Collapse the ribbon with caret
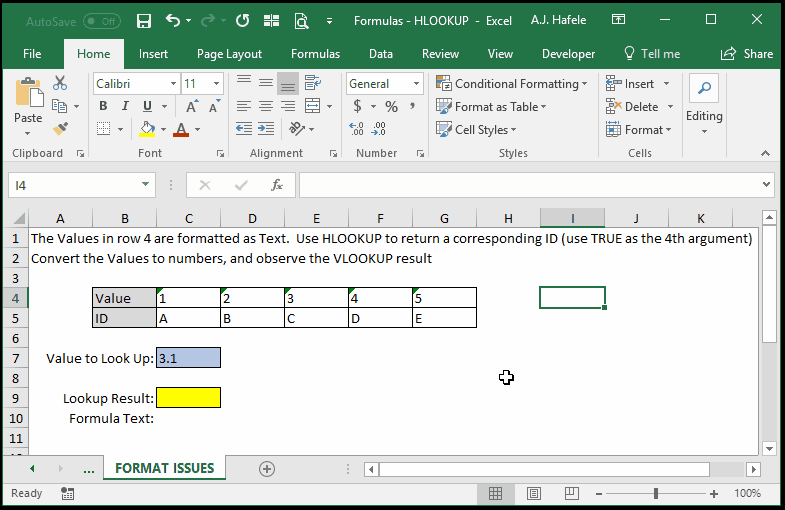The width and height of the screenshot is (785, 510). pos(765,154)
